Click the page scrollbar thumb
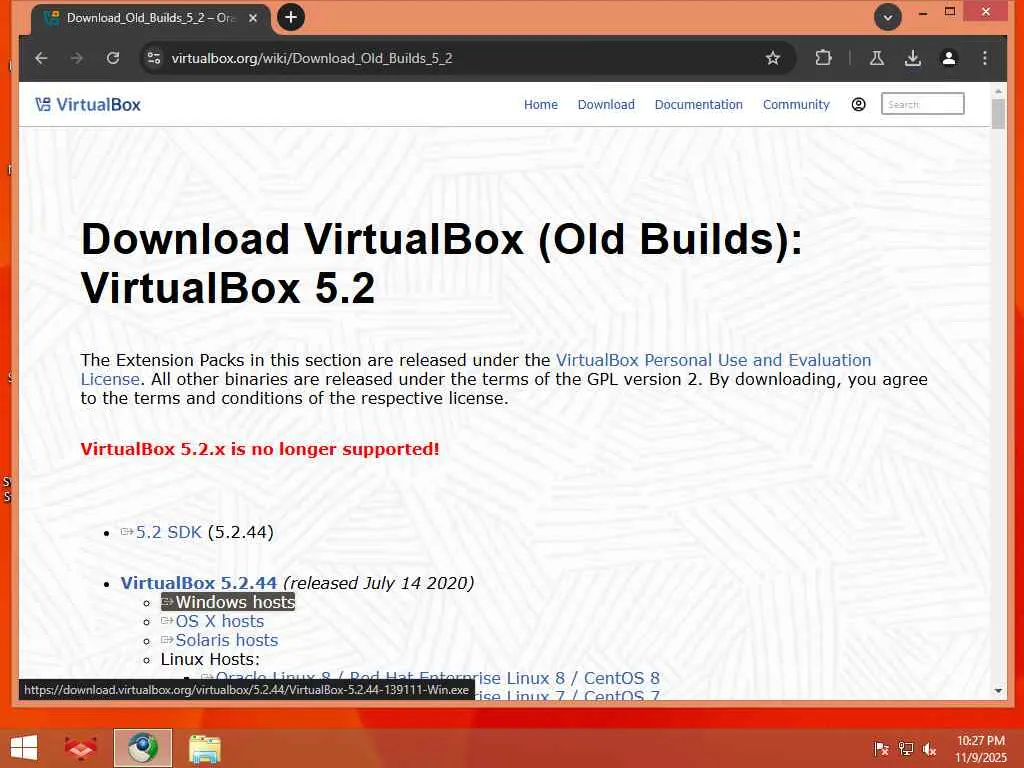 [998, 114]
